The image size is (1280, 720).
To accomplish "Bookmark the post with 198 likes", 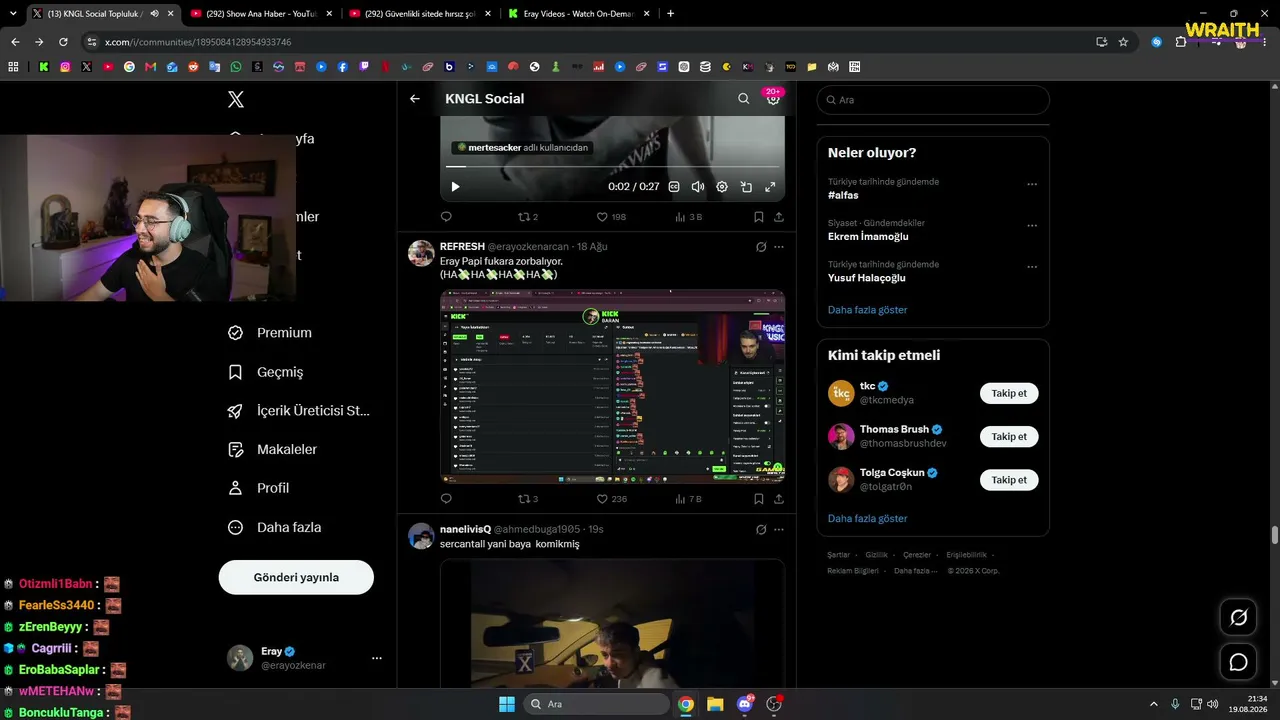I will point(759,217).
